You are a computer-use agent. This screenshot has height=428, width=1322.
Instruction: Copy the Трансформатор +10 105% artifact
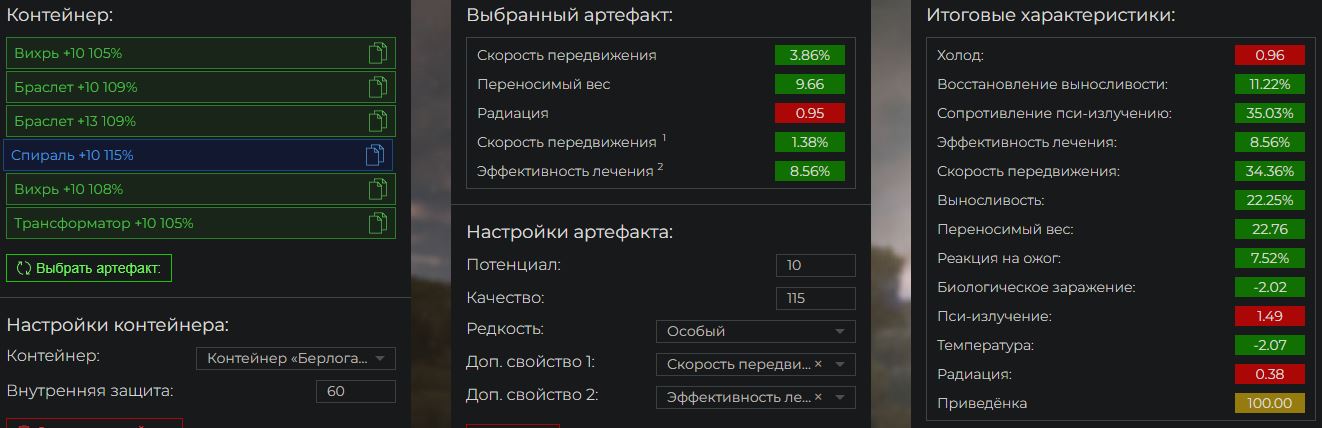point(377,223)
